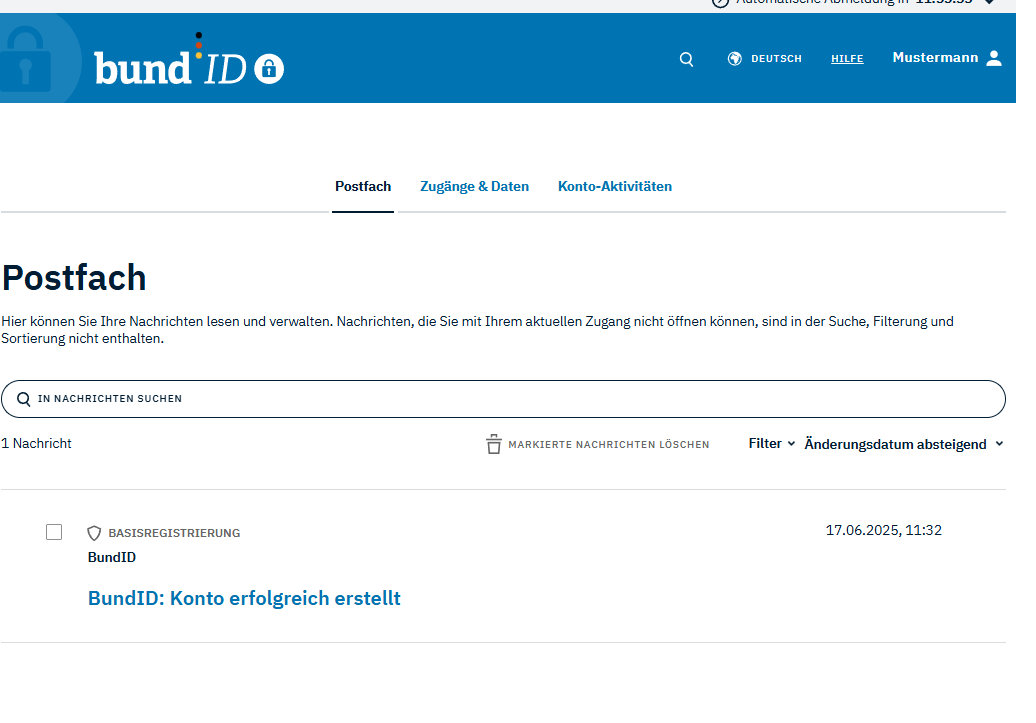Click the shield icon beside Basisregistrierung
This screenshot has height=723, width=1036.
click(x=94, y=533)
